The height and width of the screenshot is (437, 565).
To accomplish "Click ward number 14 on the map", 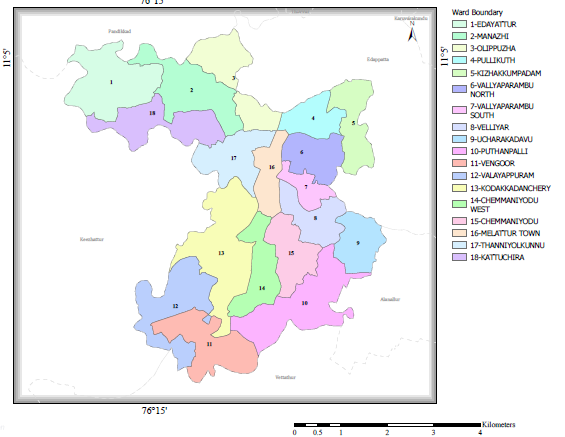I will point(262,288).
